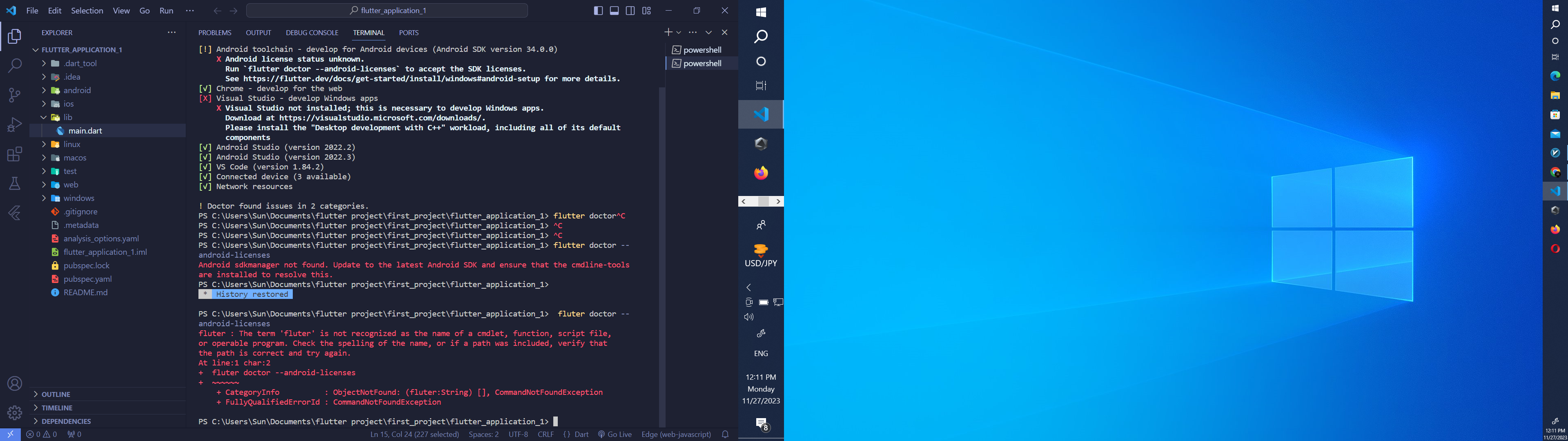The image size is (1568, 441).
Task: Open the launch profile dropdown beside new terminal
Action: [x=679, y=32]
